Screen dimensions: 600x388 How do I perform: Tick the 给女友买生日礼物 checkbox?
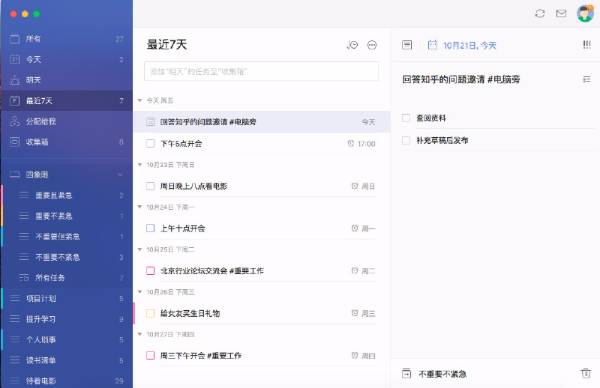click(150, 313)
